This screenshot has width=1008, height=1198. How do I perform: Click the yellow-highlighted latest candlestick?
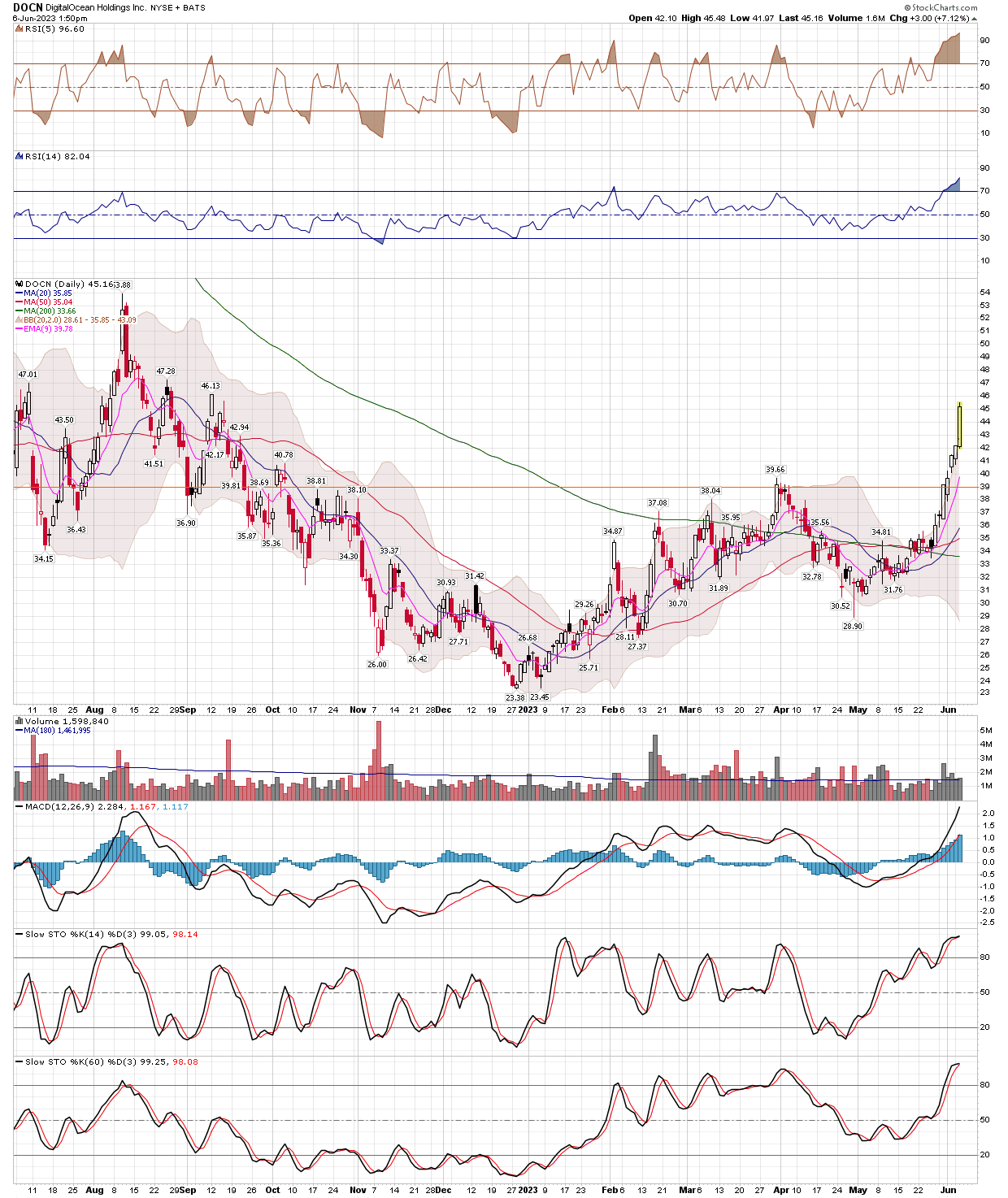[960, 425]
